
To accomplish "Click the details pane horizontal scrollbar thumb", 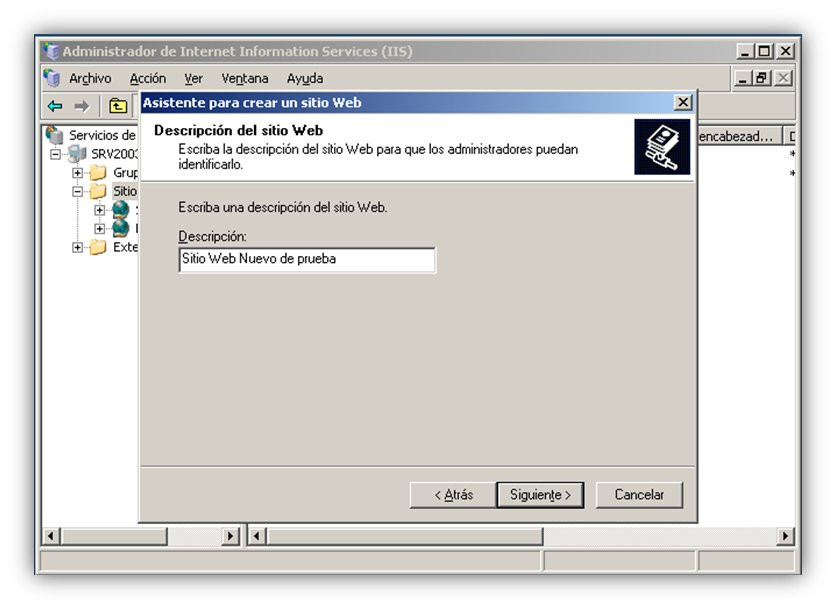I will tap(405, 536).
